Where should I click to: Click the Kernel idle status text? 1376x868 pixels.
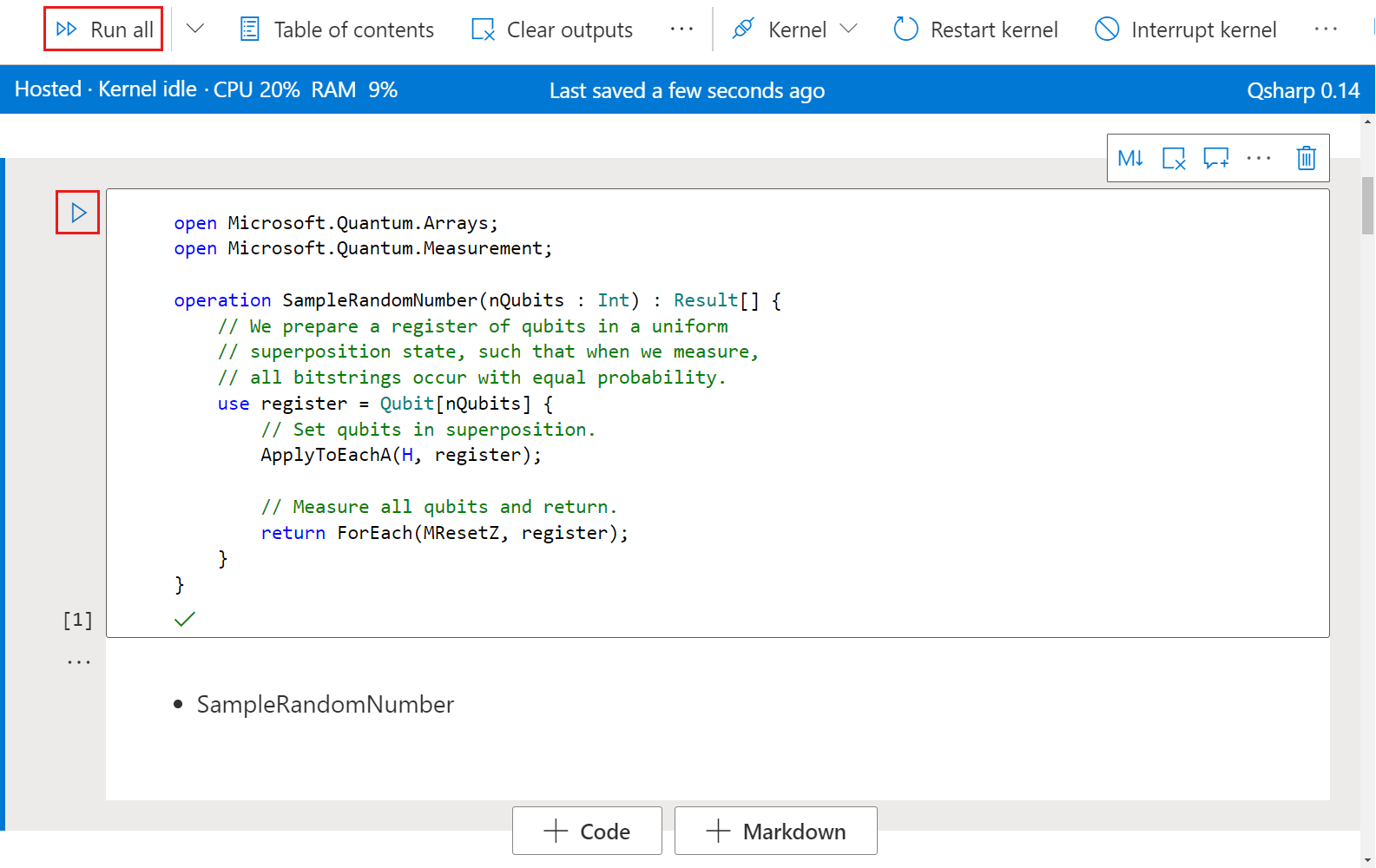point(148,89)
